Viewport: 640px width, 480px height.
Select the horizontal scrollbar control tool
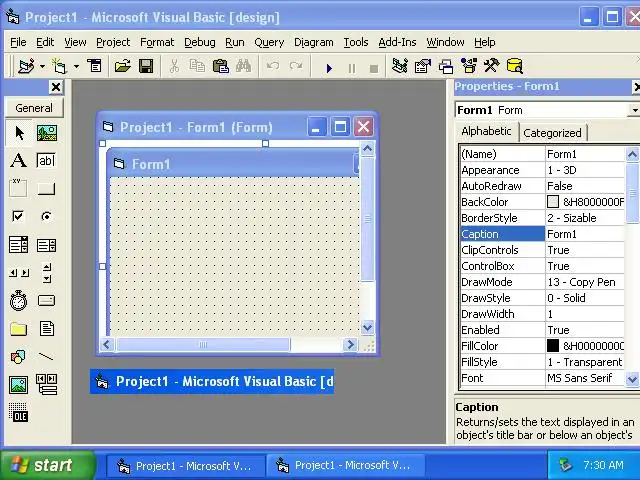[19, 273]
